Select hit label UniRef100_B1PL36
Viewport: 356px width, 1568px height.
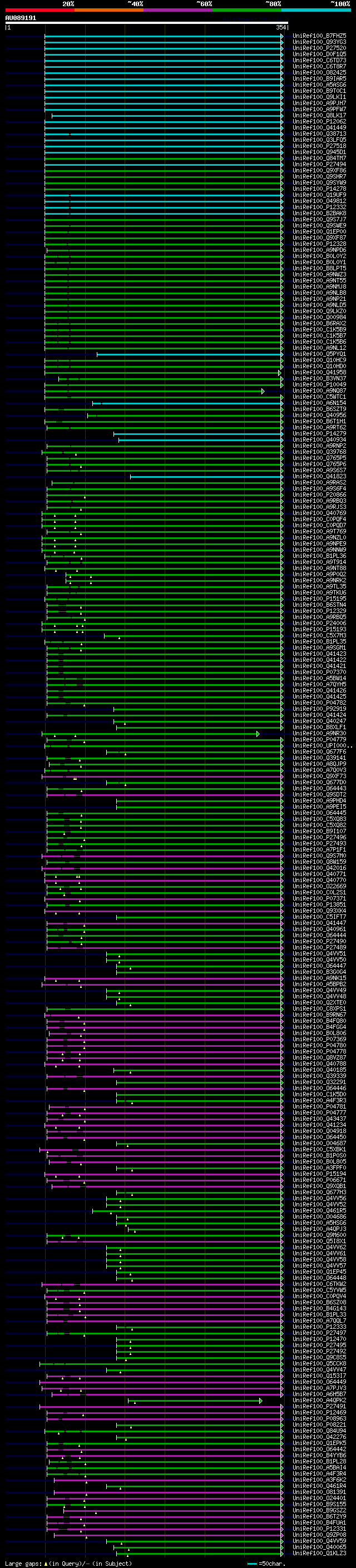pos(319,556)
